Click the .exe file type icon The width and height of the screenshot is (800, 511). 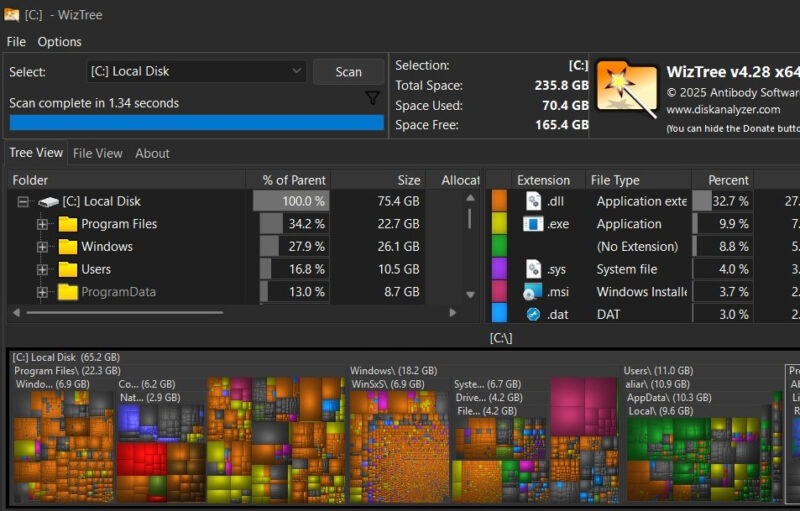click(x=533, y=224)
